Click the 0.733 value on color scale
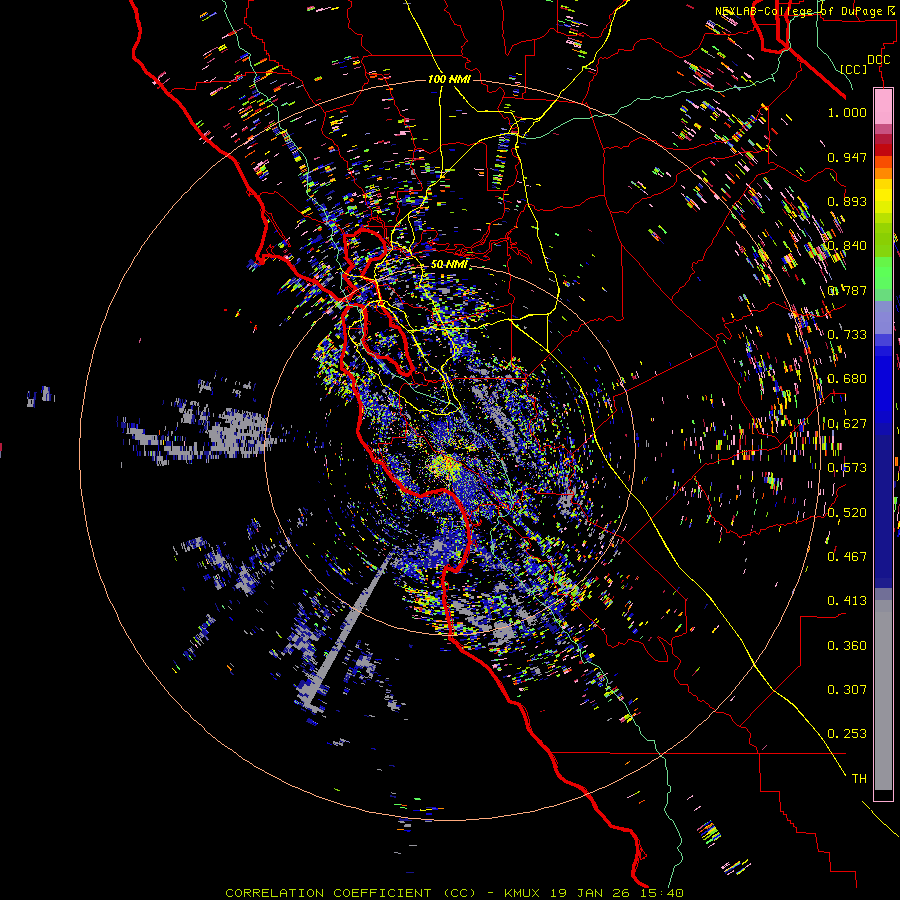 (847, 335)
